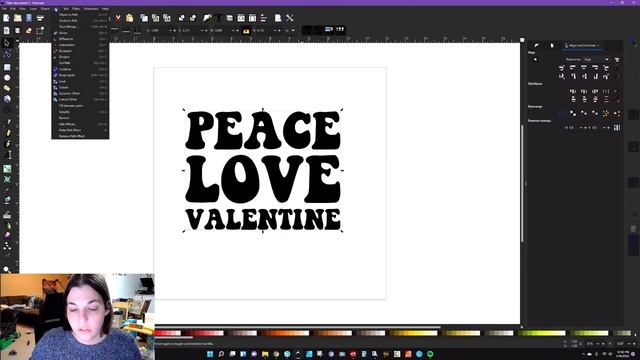
Task: Switch to Align and Distribute tab
Action: [x=582, y=46]
